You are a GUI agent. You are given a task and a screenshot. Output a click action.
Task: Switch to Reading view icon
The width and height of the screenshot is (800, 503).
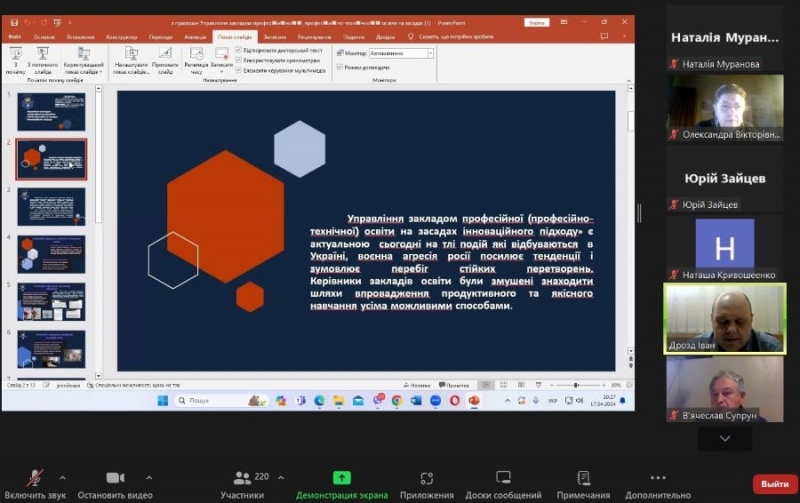pyautogui.click(x=521, y=385)
